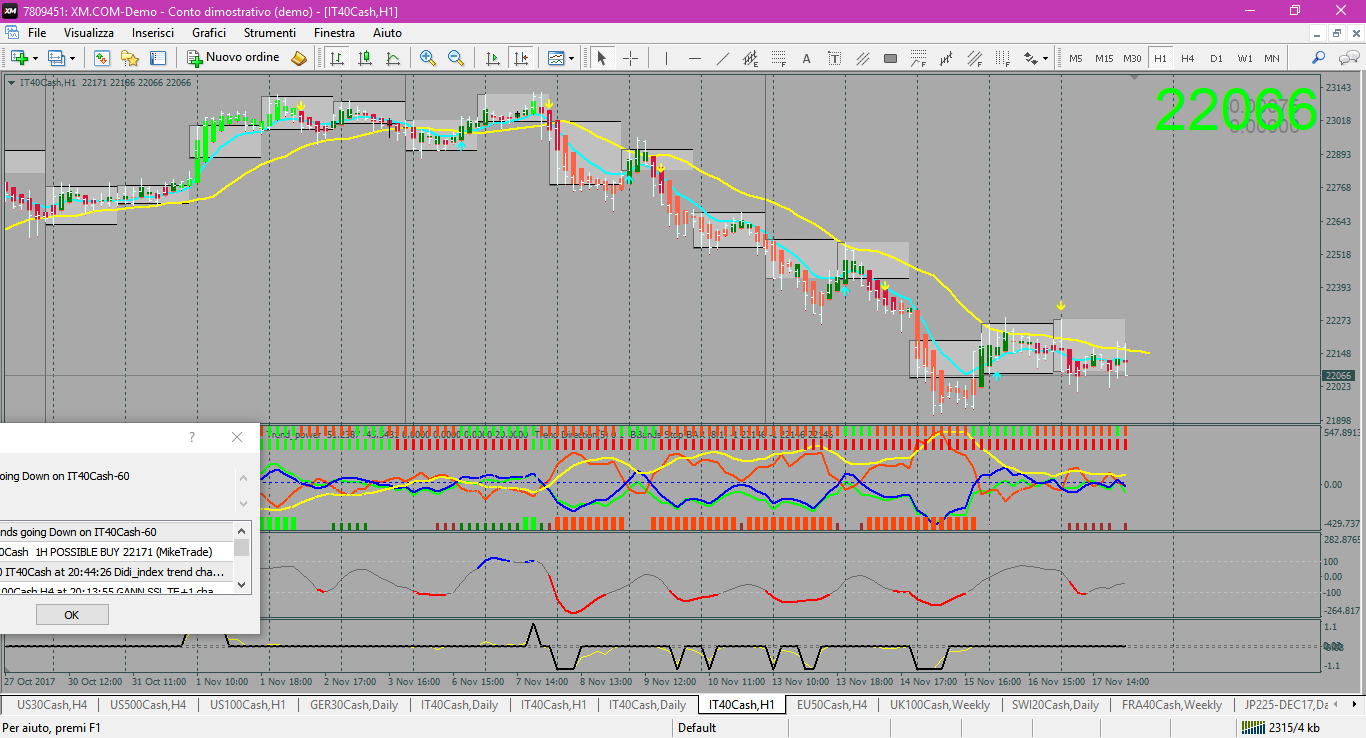
Task: Toggle chart shift from right border
Action: pyautogui.click(x=521, y=58)
